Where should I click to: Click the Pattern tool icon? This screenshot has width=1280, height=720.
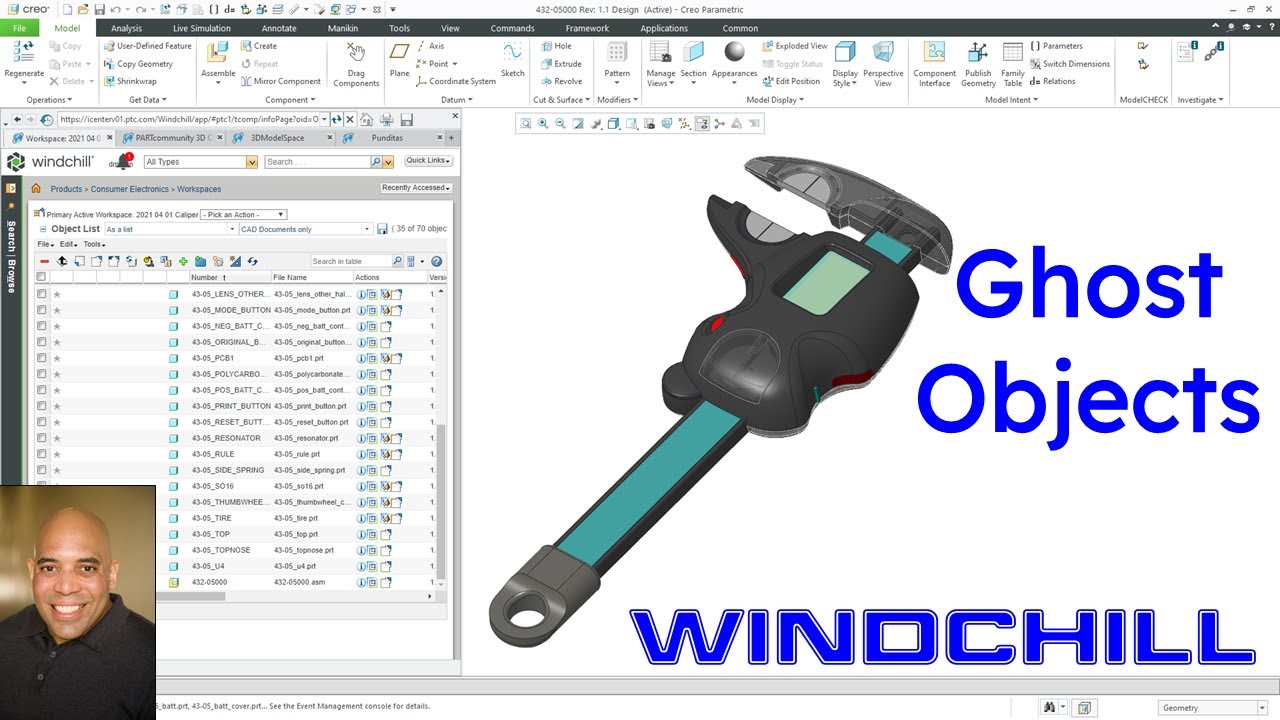tap(617, 53)
